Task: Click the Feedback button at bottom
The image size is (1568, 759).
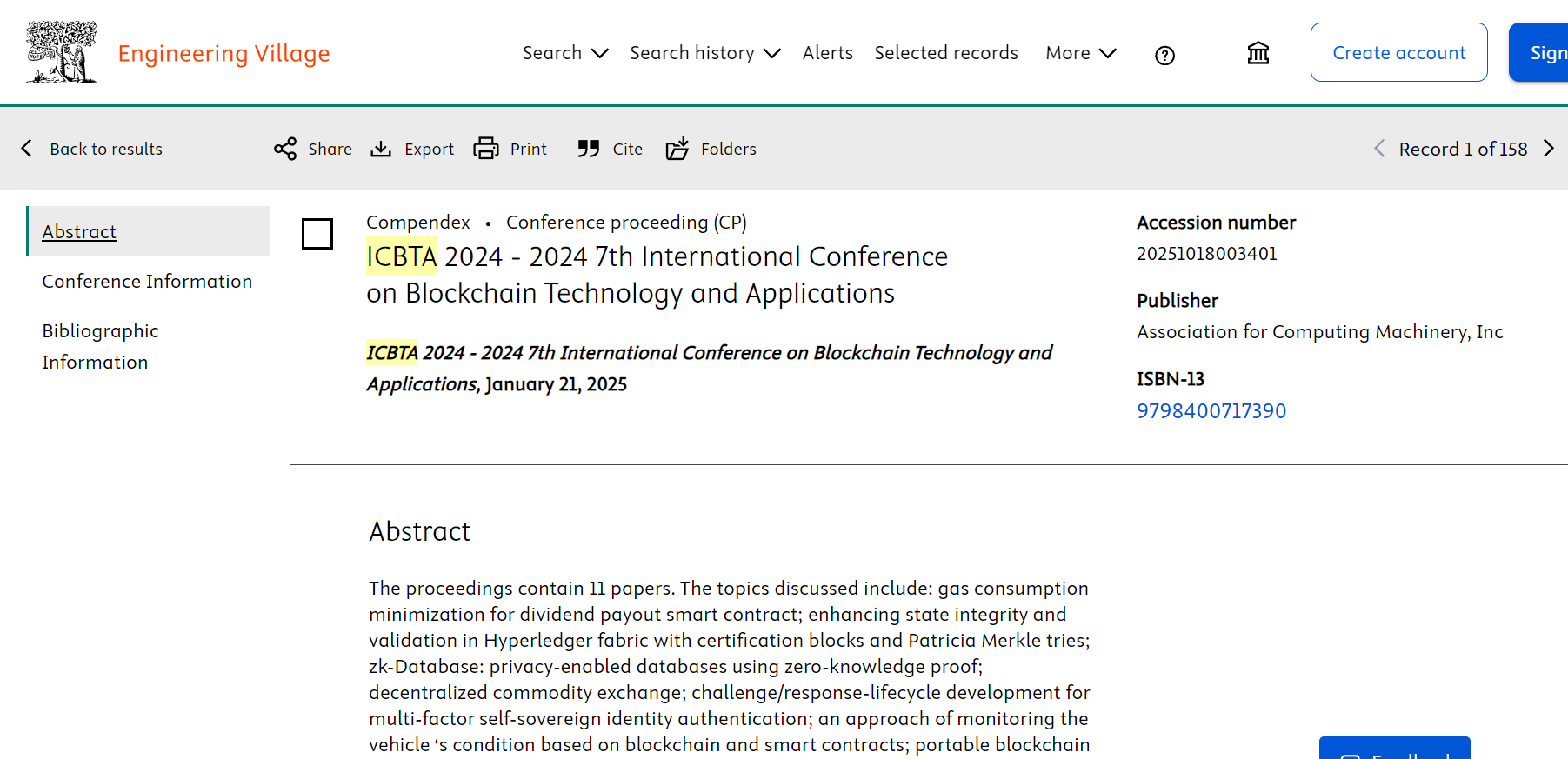Action: [x=1395, y=749]
